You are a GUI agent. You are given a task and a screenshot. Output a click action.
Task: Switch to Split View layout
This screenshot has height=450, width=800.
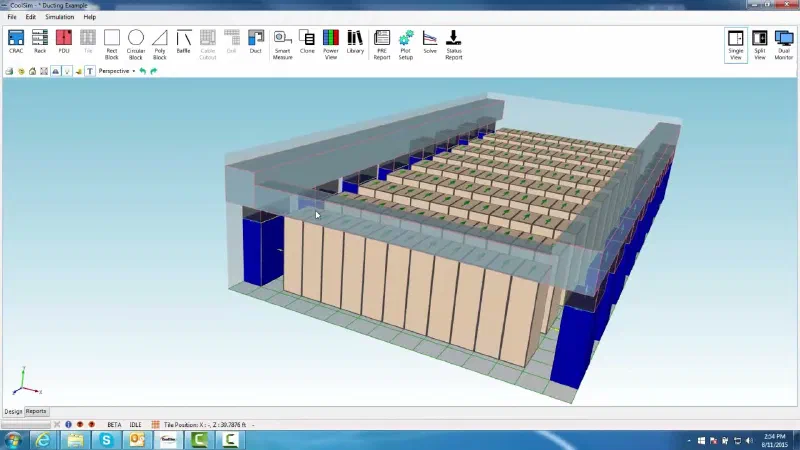tap(760, 45)
